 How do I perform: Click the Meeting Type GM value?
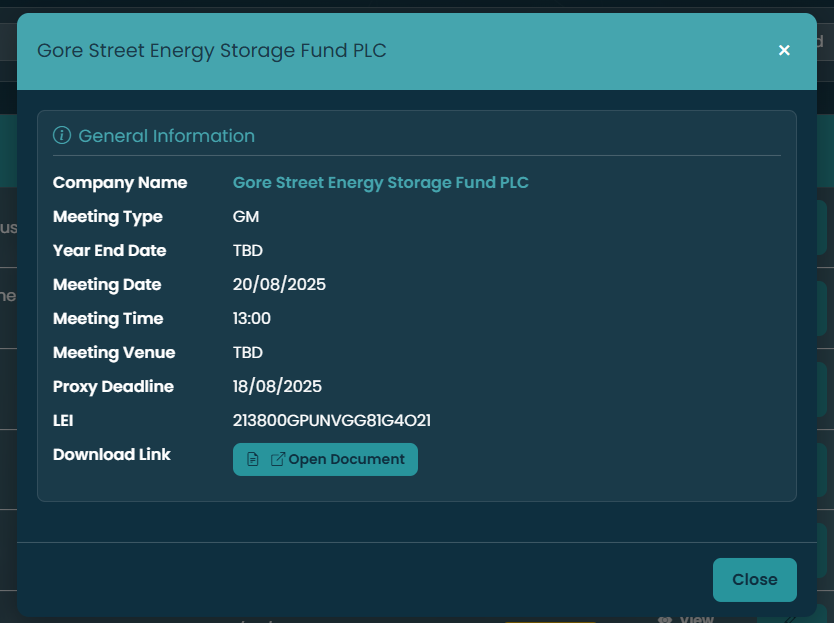(x=245, y=216)
